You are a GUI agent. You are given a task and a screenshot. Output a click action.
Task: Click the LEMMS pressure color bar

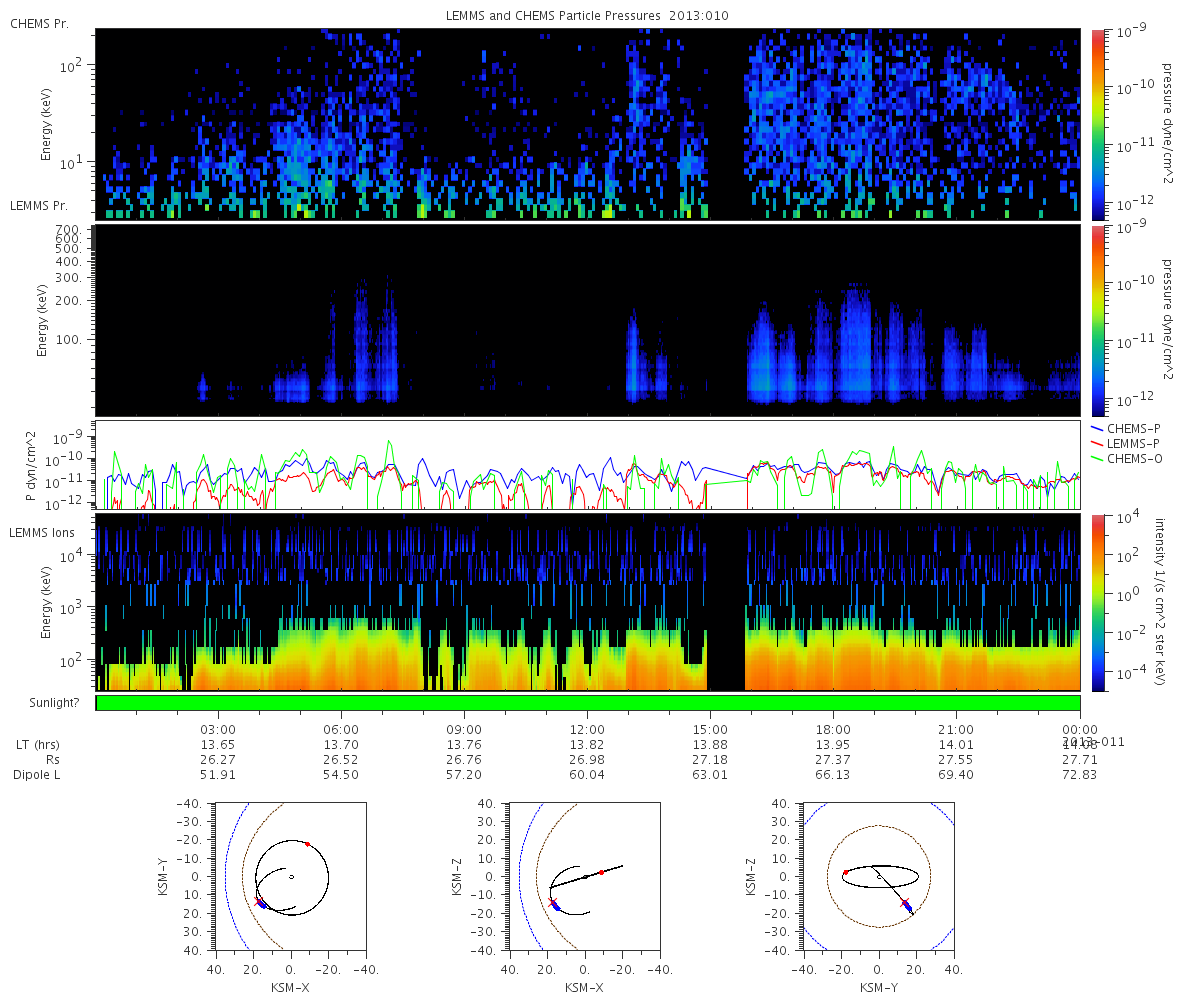click(x=1097, y=320)
